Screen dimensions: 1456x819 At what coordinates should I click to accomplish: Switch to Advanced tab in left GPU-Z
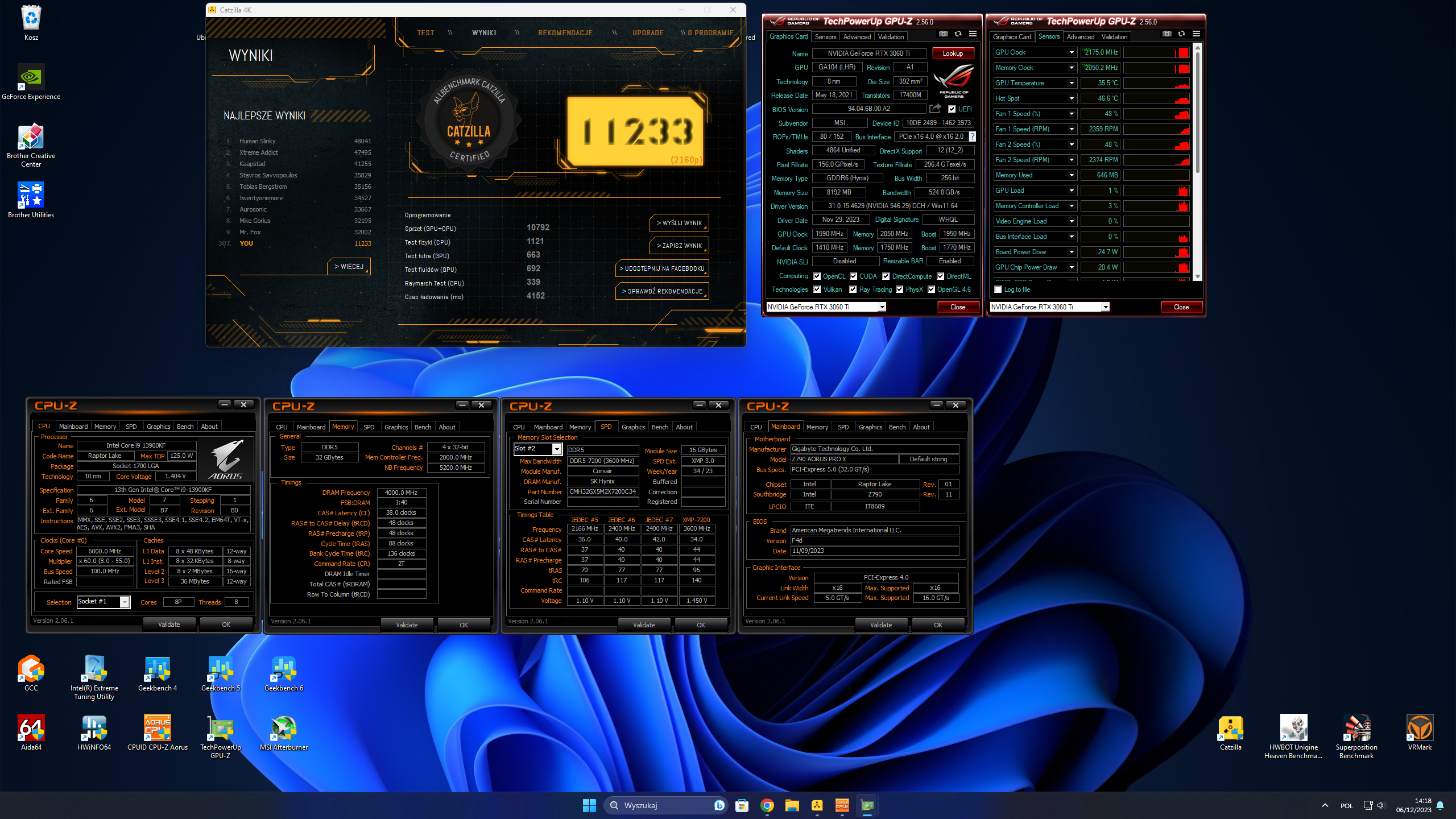coord(857,37)
